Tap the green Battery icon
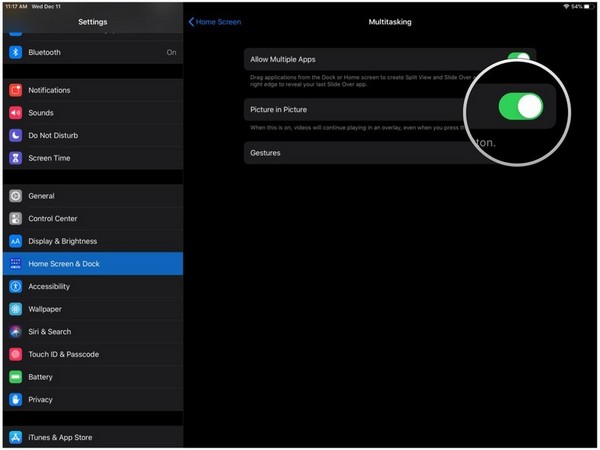This screenshot has width=600, height=450. [16, 377]
